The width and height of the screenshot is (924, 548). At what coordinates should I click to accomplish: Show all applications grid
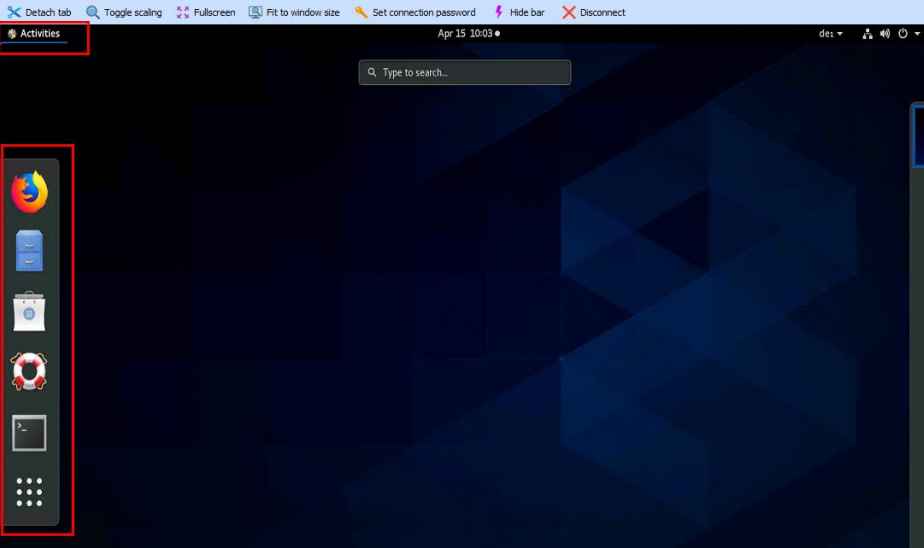29,492
